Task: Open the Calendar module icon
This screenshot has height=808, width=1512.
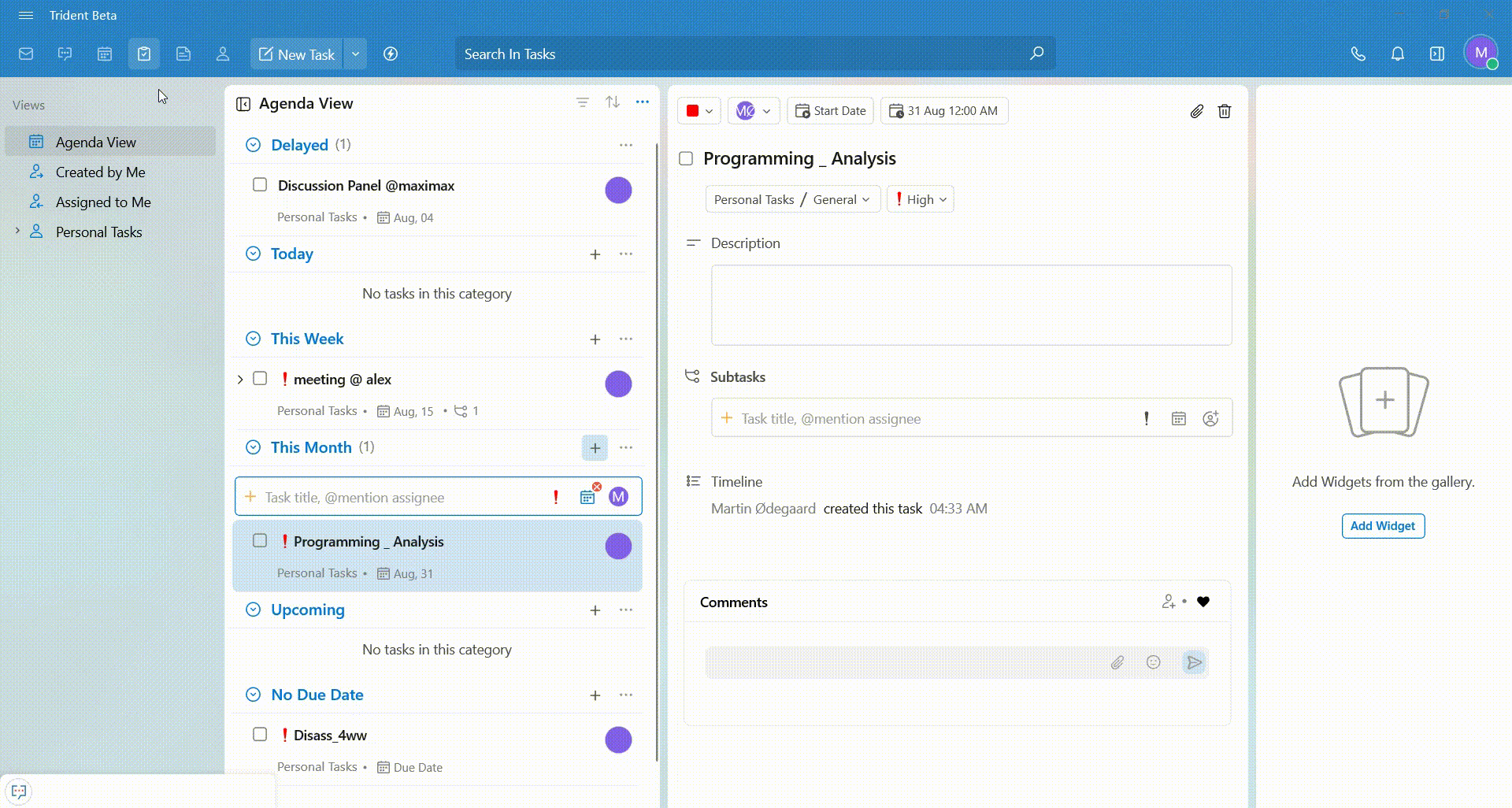Action: coord(105,54)
